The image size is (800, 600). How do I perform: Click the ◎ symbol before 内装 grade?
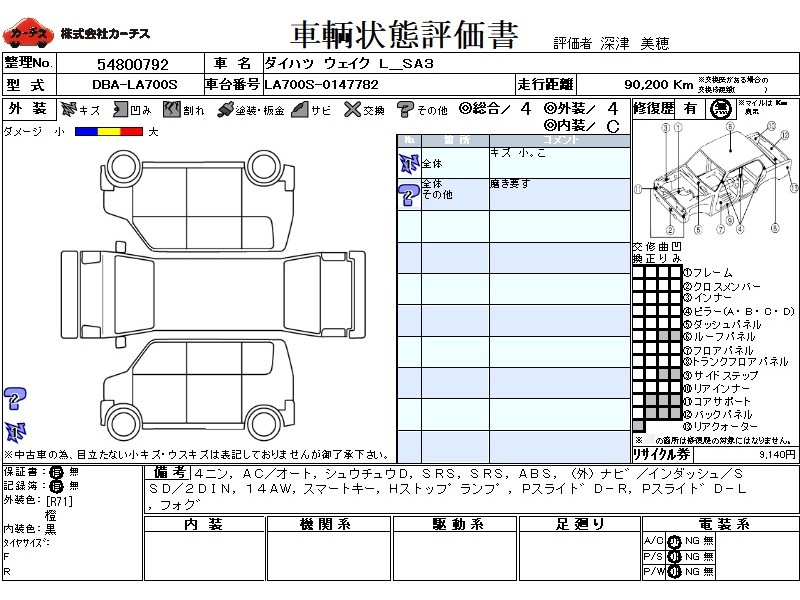click(550, 125)
